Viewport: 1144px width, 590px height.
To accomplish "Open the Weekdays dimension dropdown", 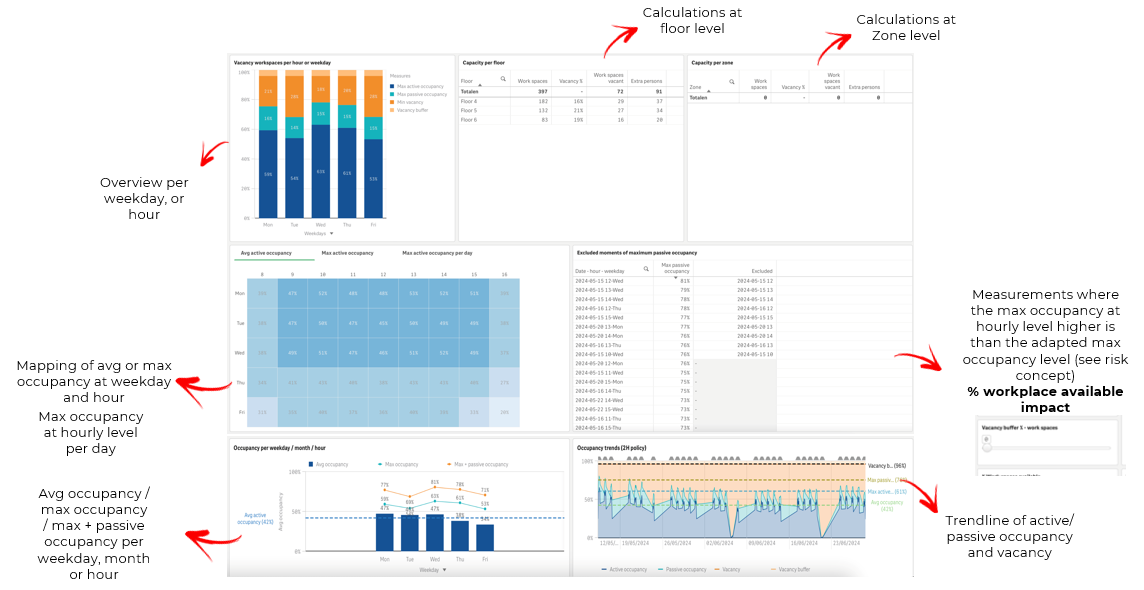I will click(319, 233).
